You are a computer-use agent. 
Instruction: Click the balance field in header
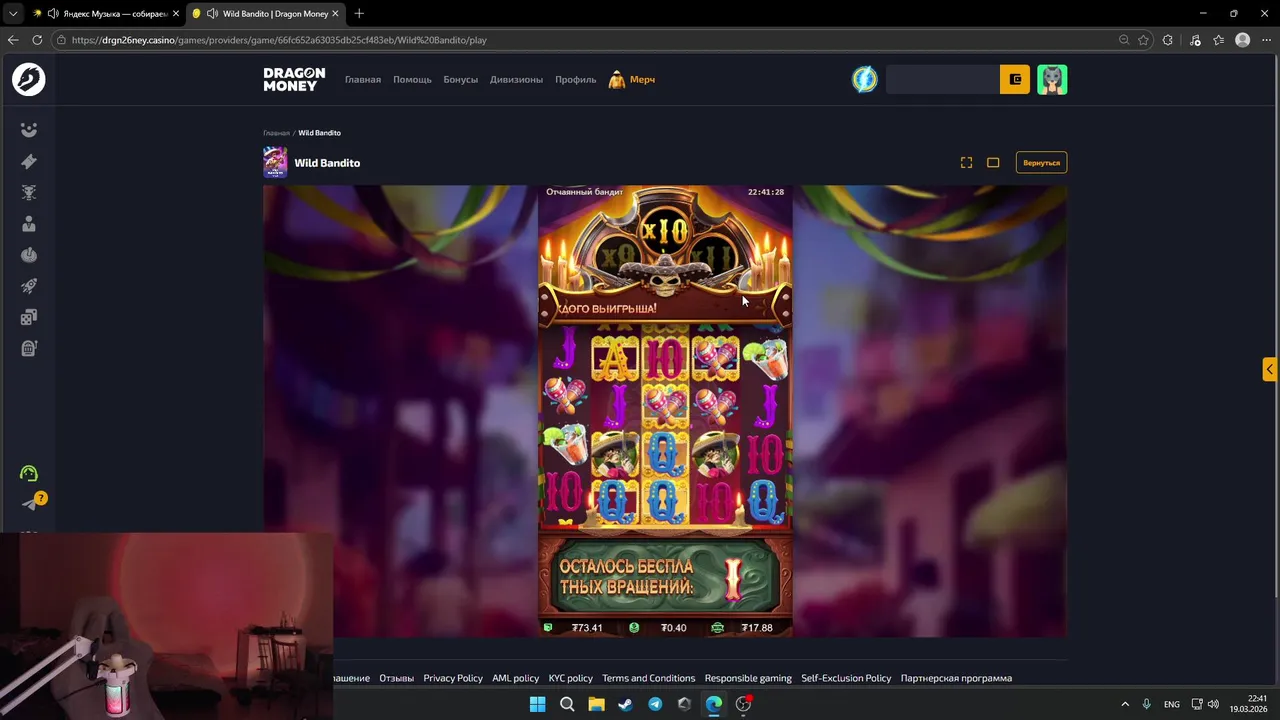pyautogui.click(x=943, y=79)
